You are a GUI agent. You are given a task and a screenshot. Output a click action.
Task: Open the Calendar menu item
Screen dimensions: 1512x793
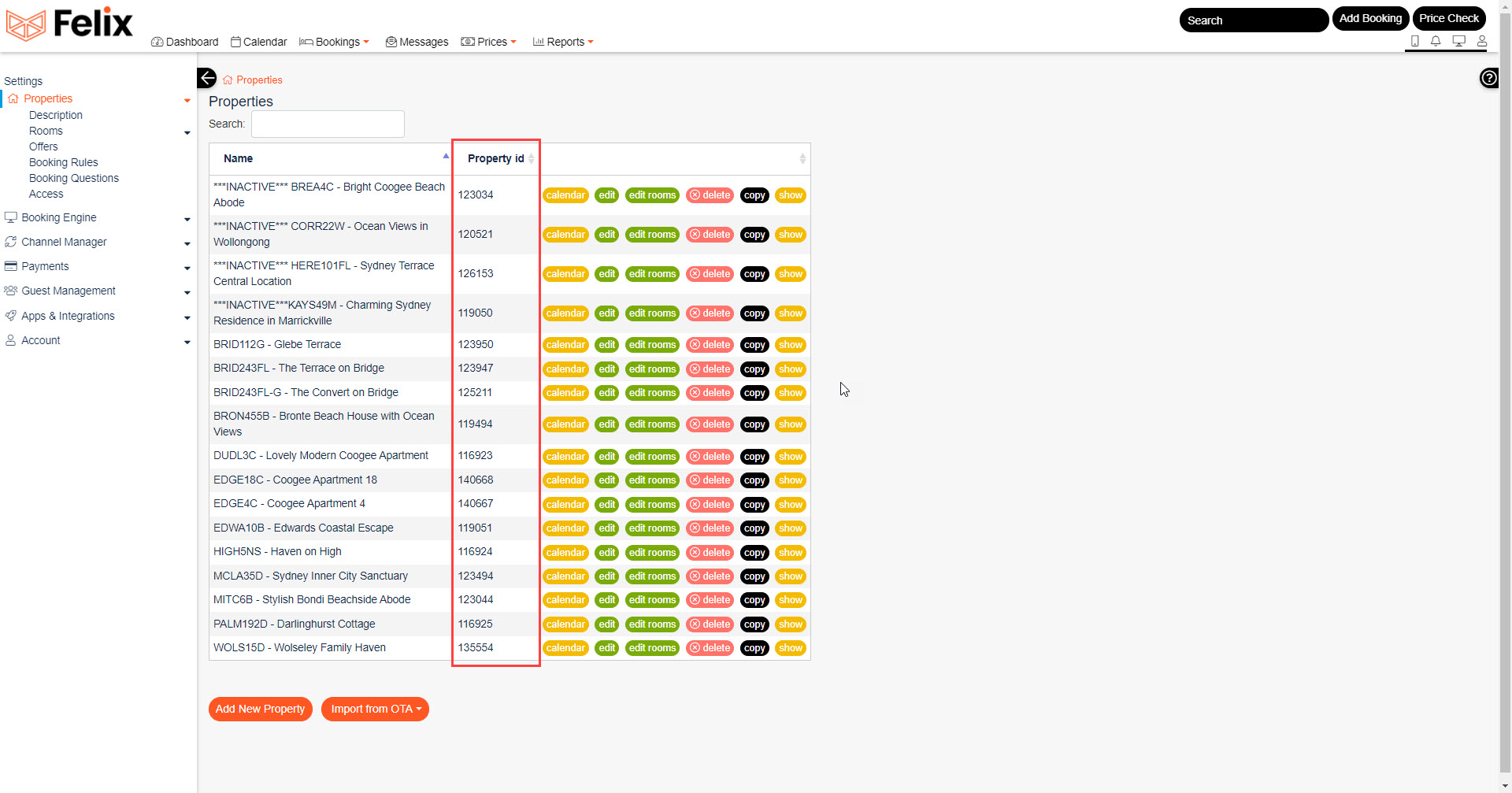[258, 42]
